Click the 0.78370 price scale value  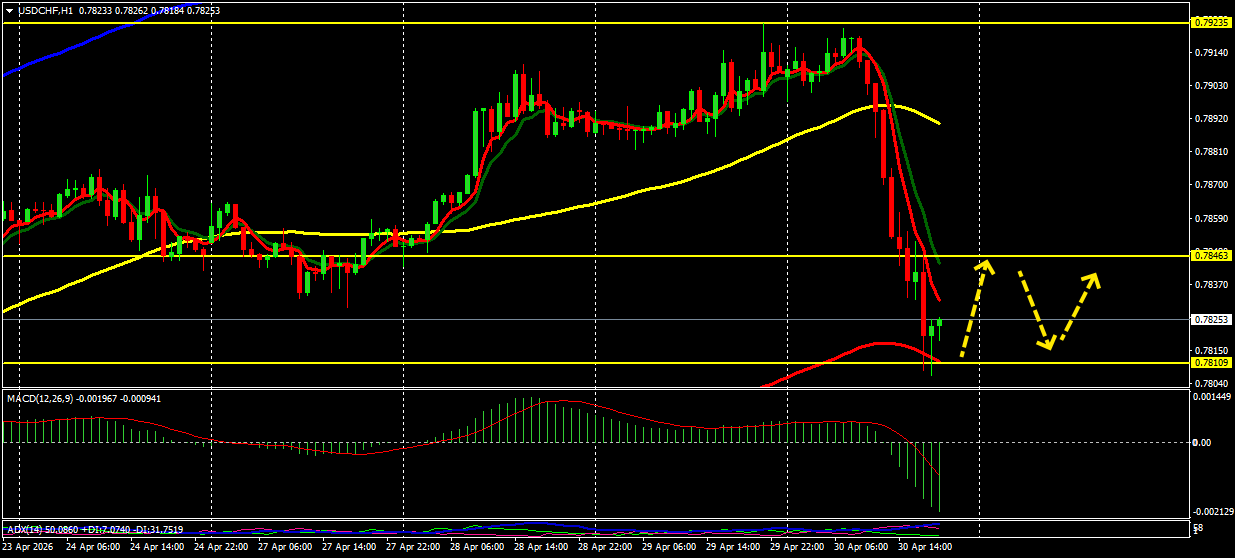pyautogui.click(x=1212, y=285)
